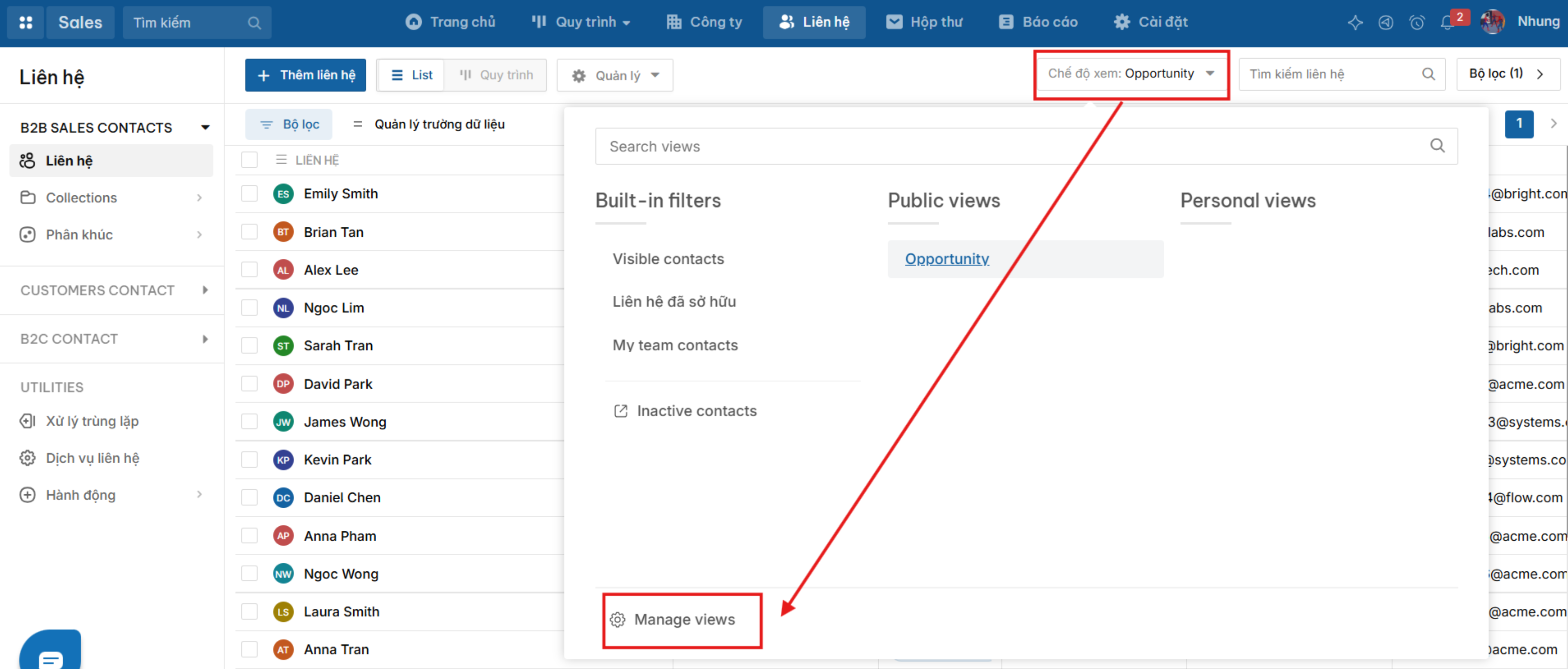Go to the Báo cáo menu
The image size is (1568, 669).
point(1038,23)
